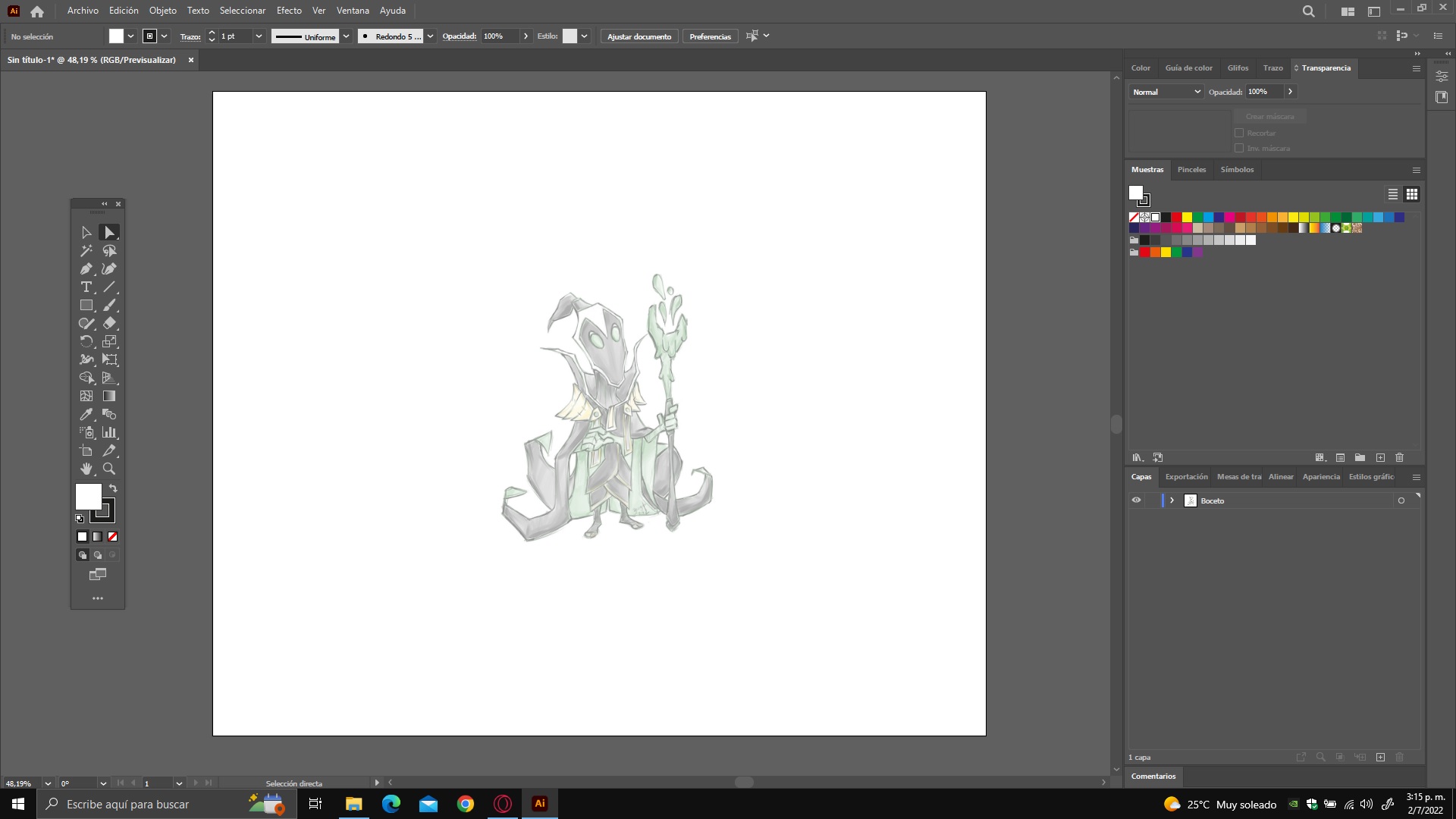Set paint mode to None
Image resolution: width=1456 pixels, height=819 pixels.
[x=113, y=537]
